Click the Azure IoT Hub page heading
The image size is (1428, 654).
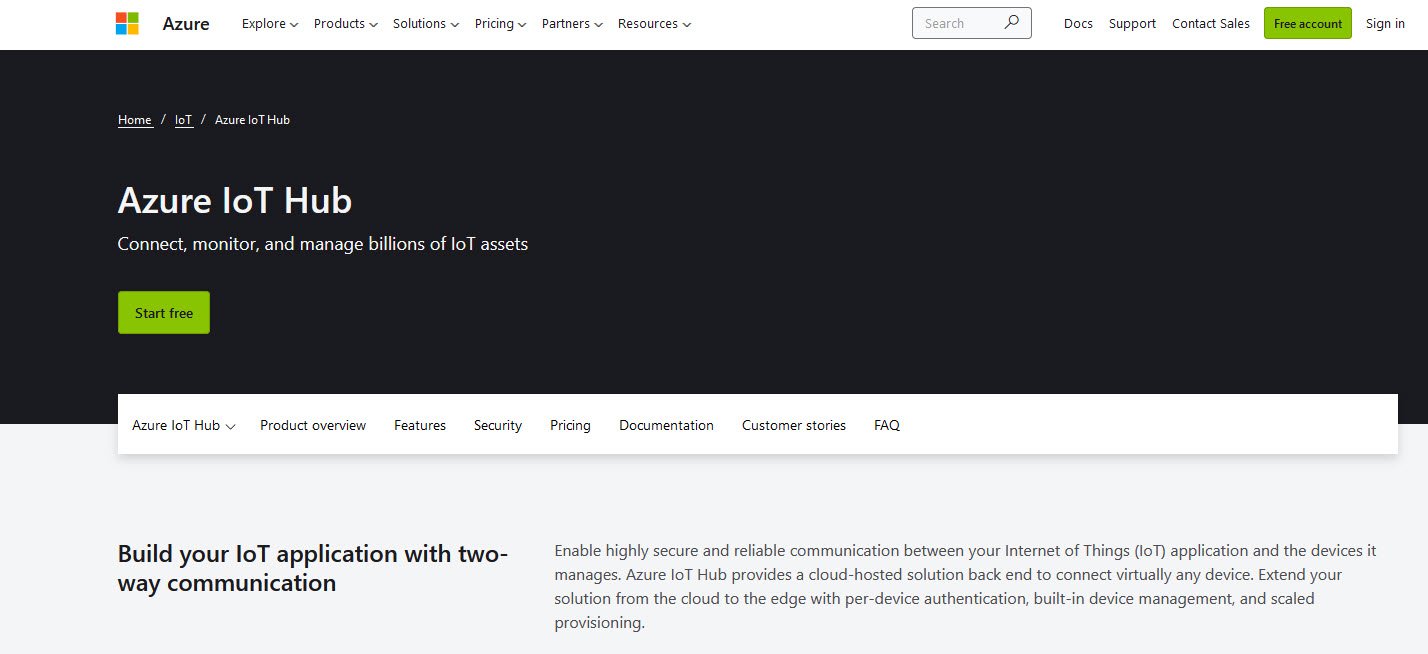[x=235, y=201]
